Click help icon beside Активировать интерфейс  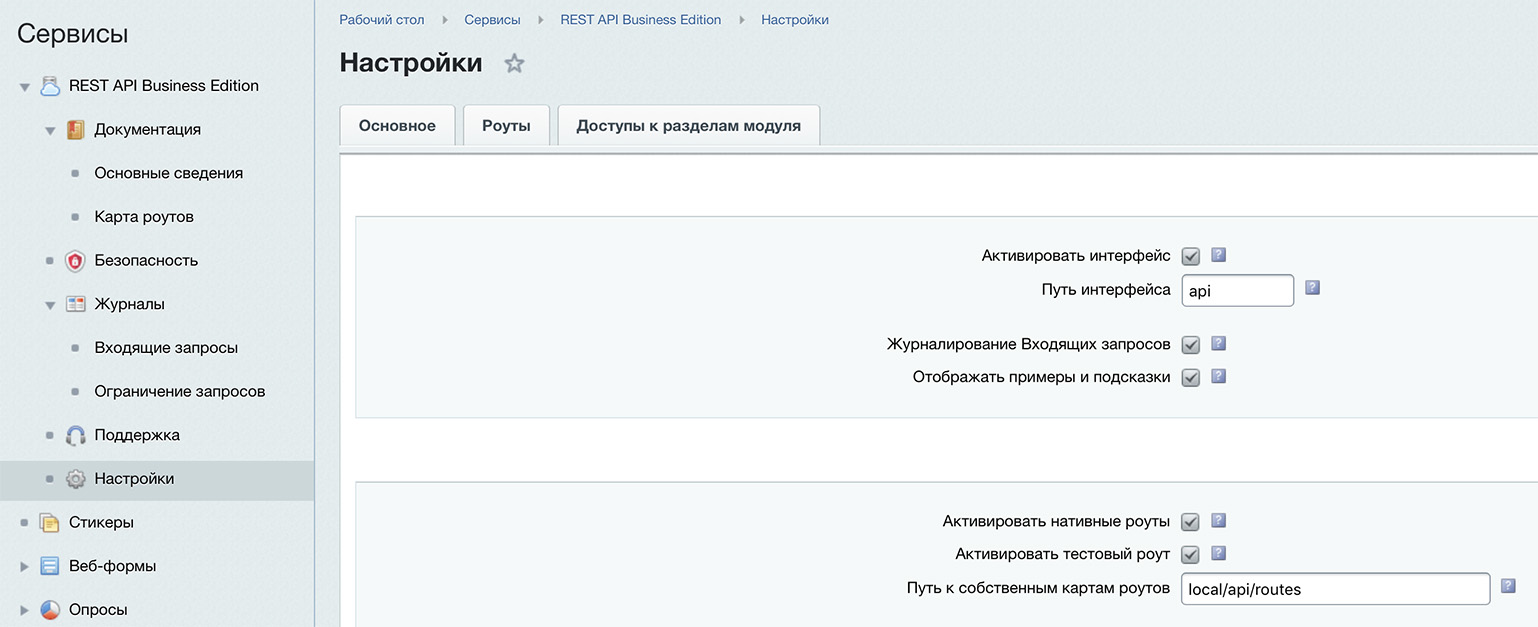coord(1218,255)
